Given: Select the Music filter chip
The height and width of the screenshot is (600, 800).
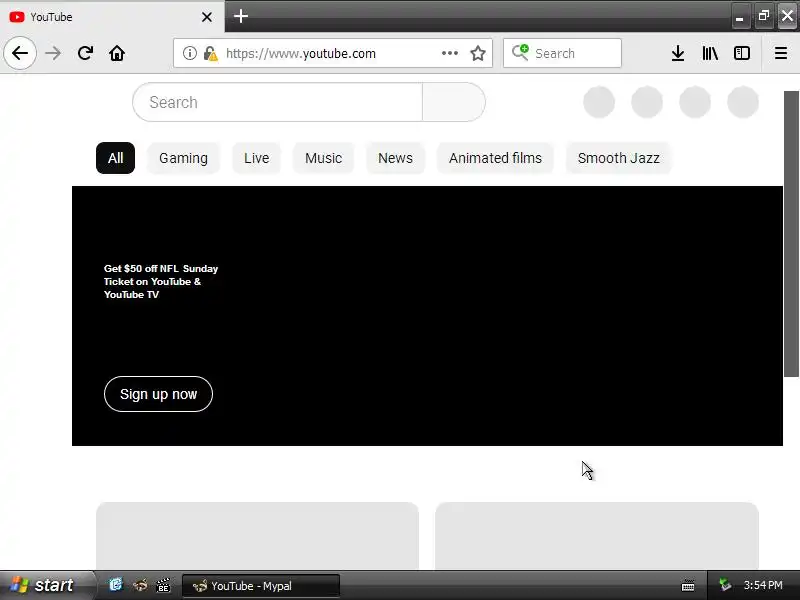Looking at the screenshot, I should pyautogui.click(x=323, y=158).
